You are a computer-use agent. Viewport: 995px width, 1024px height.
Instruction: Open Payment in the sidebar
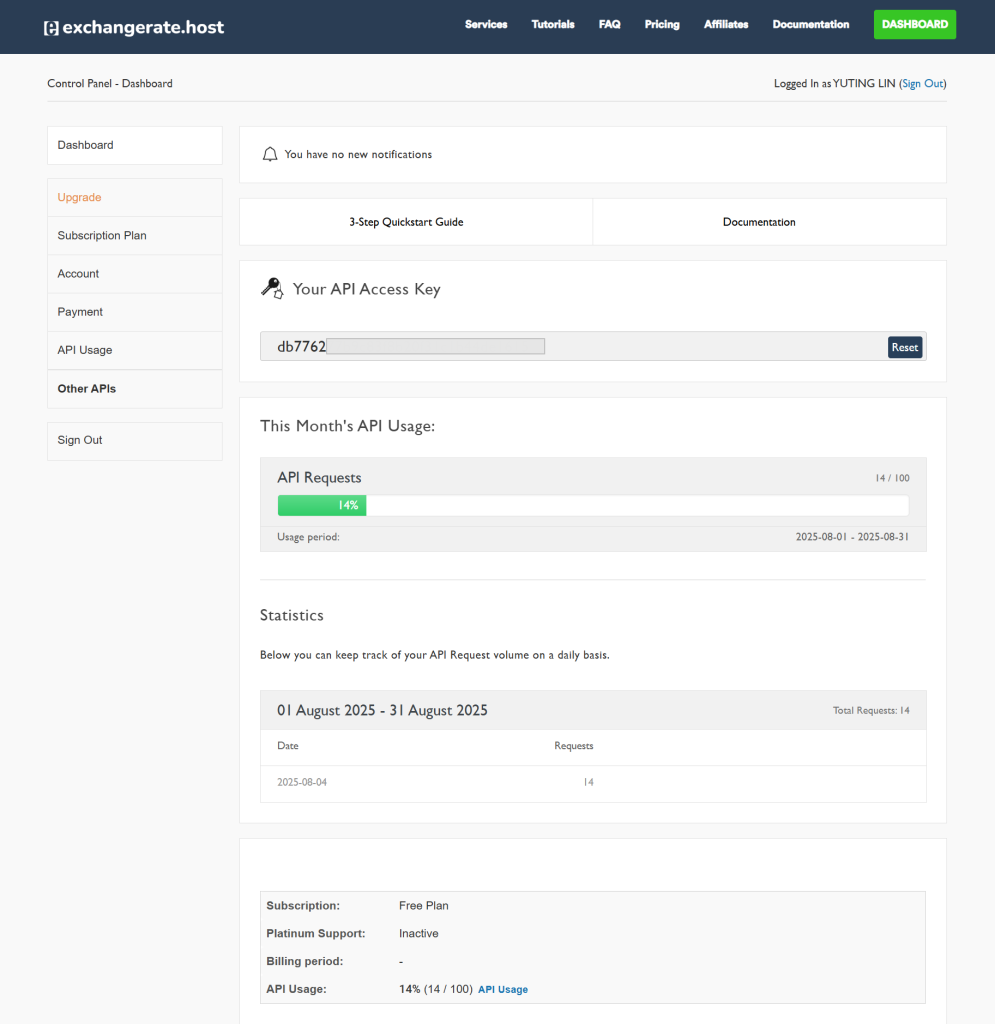(x=134, y=312)
